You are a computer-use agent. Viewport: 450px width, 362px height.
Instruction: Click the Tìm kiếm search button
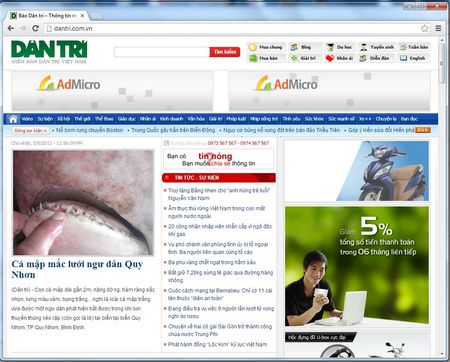[x=225, y=52]
